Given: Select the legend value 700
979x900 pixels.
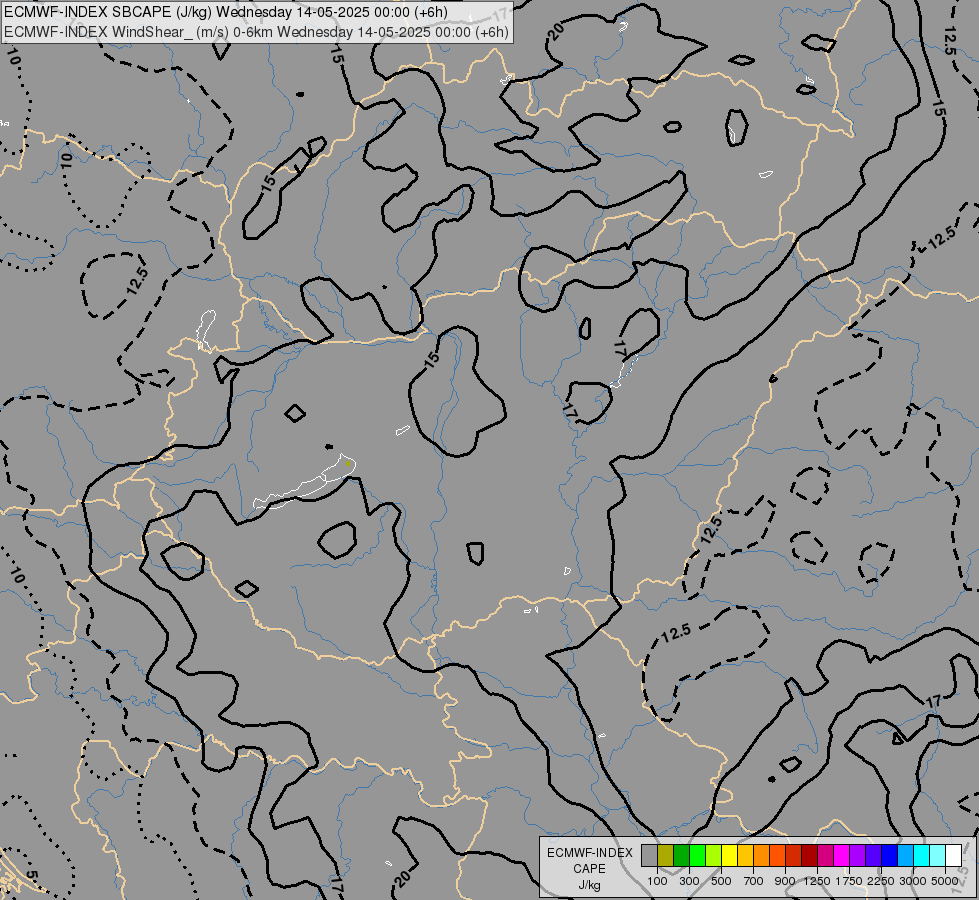Looking at the screenshot, I should click(x=754, y=881).
